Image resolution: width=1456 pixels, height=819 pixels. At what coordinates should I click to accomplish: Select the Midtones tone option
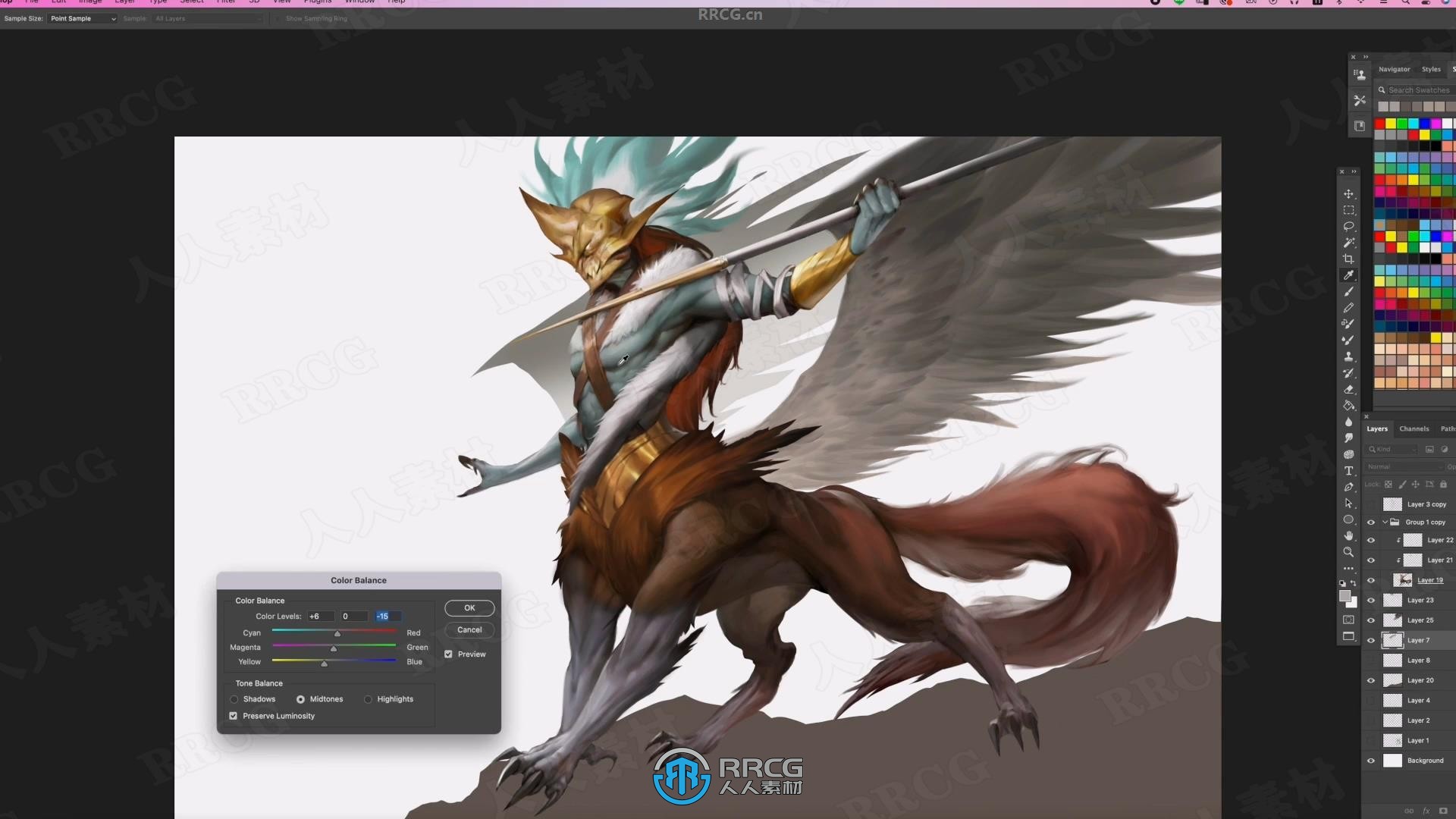[x=300, y=699]
